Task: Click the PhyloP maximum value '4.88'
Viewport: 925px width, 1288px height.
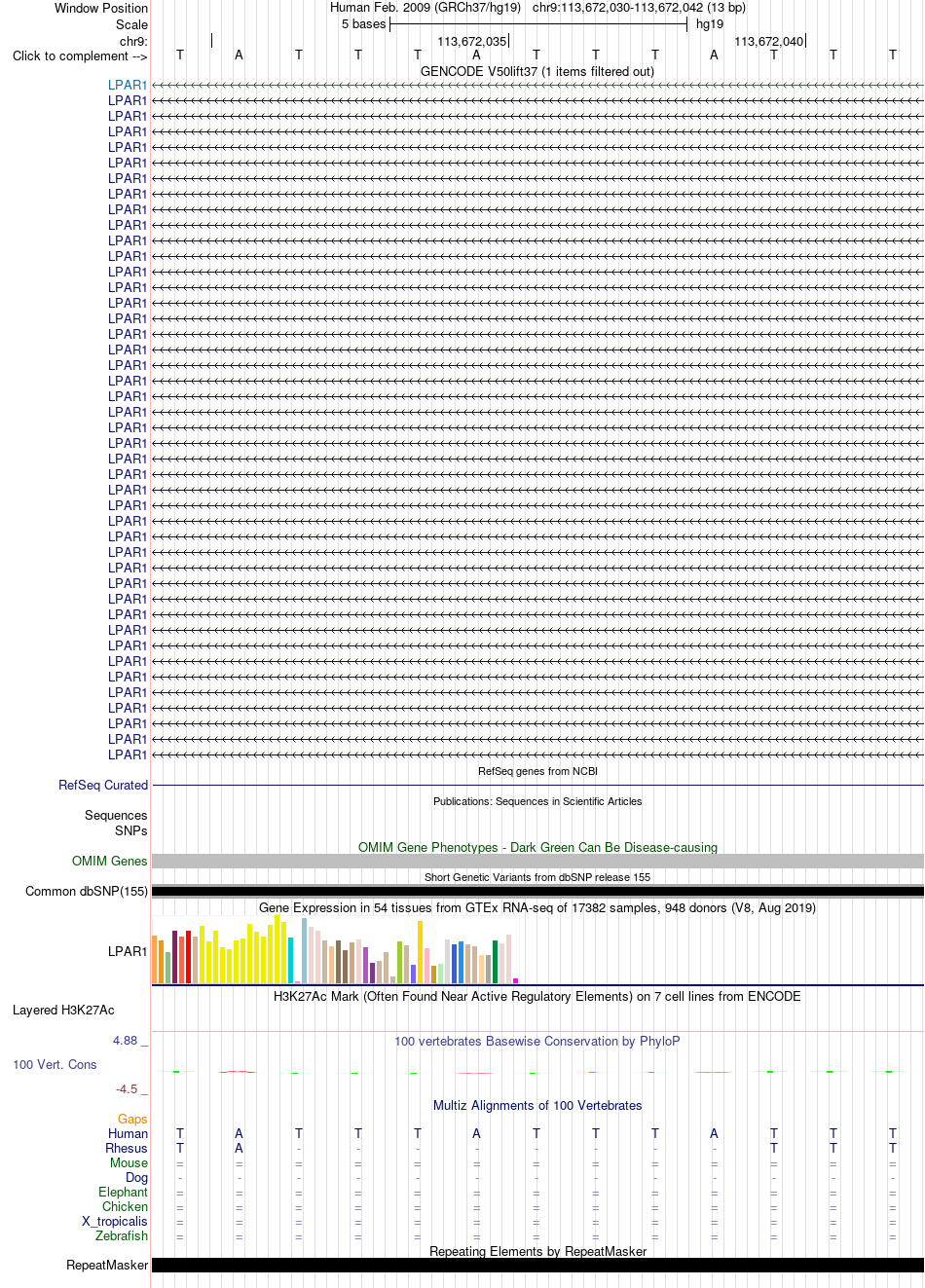Action: point(125,1040)
